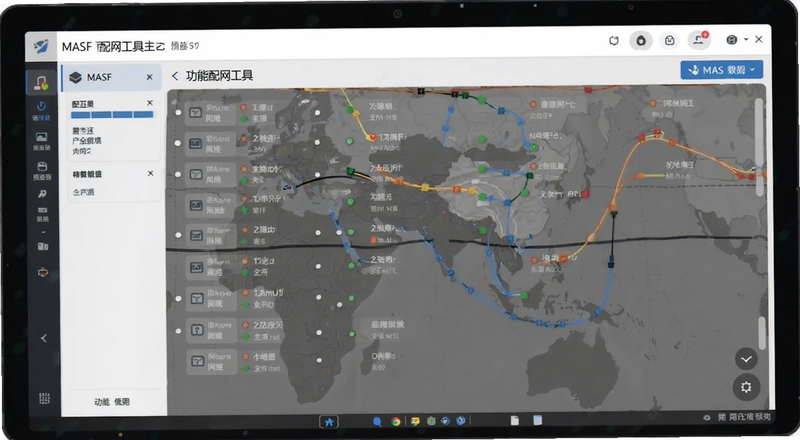Select the radio dot of eighth list row
The width and height of the screenshot is (800, 440).
coord(178,331)
